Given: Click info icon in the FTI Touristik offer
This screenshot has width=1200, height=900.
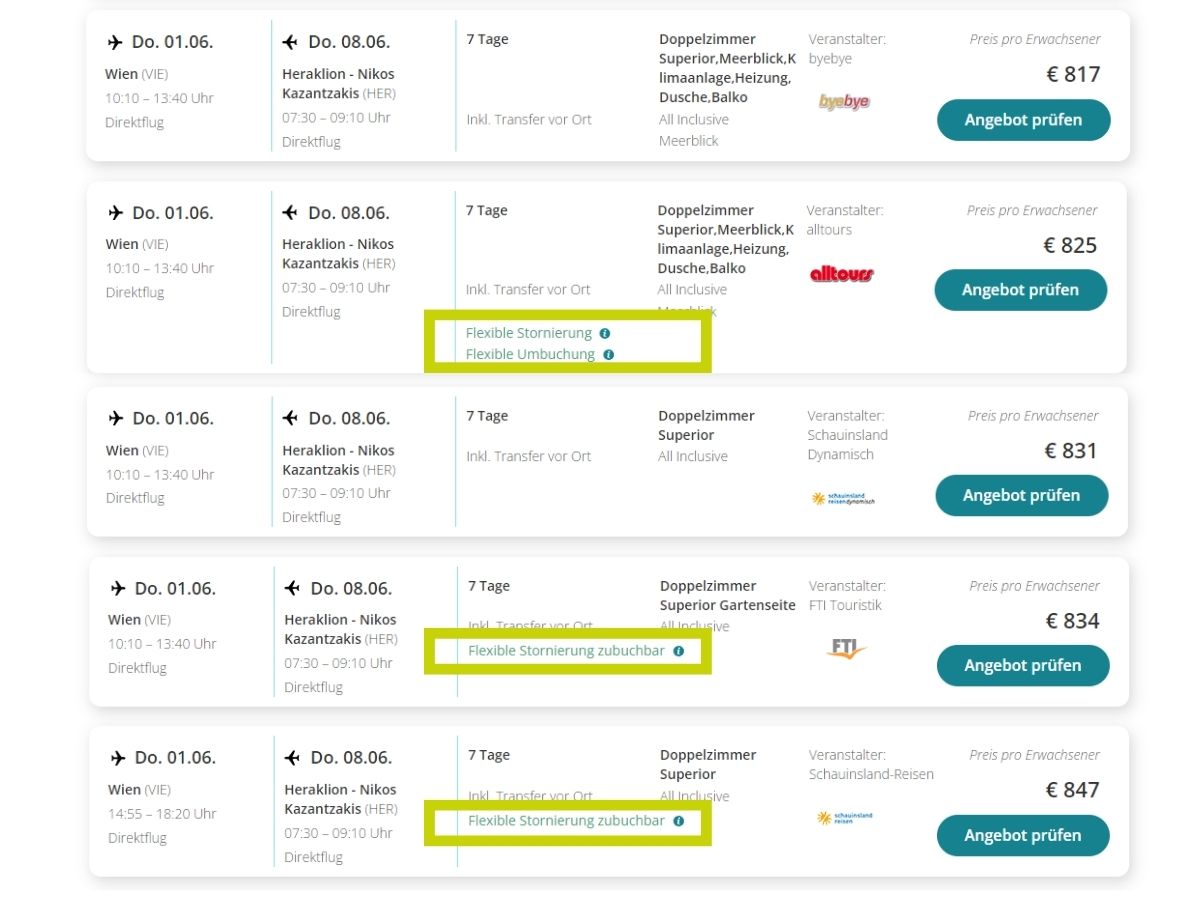Looking at the screenshot, I should pos(679,651).
